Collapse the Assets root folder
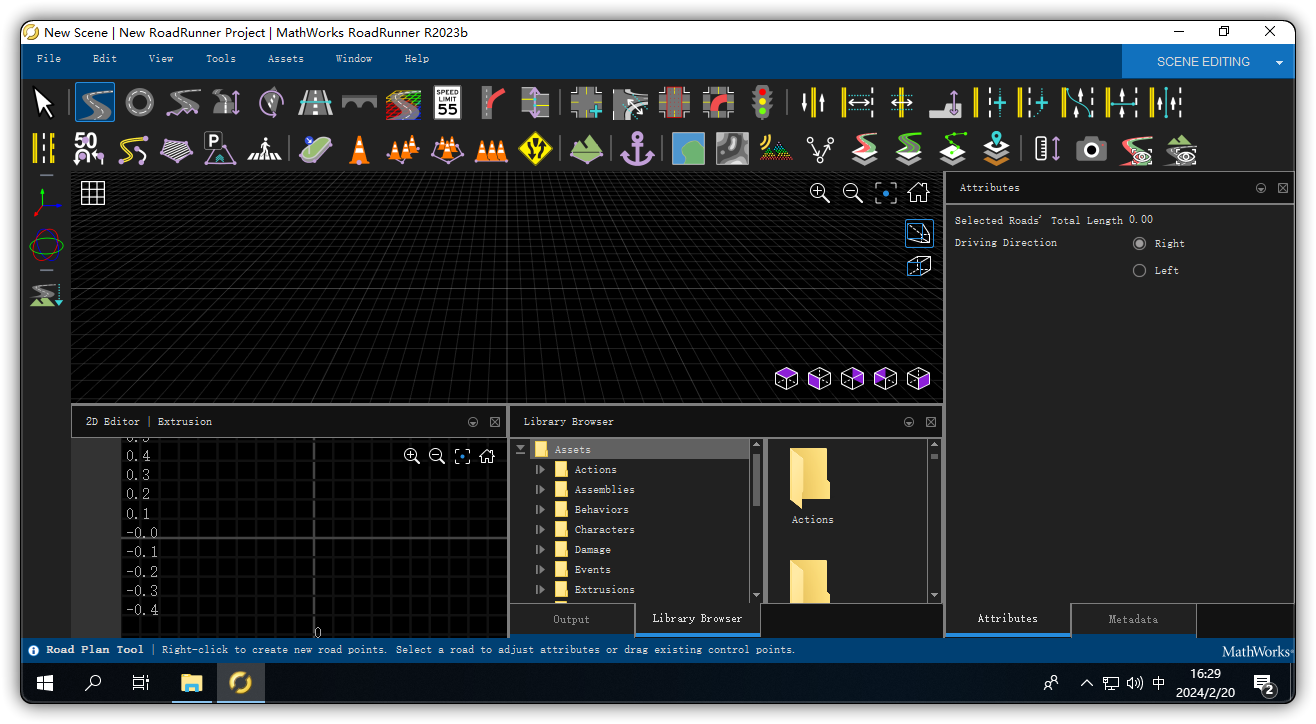This screenshot has height=724, width=1316. click(520, 450)
